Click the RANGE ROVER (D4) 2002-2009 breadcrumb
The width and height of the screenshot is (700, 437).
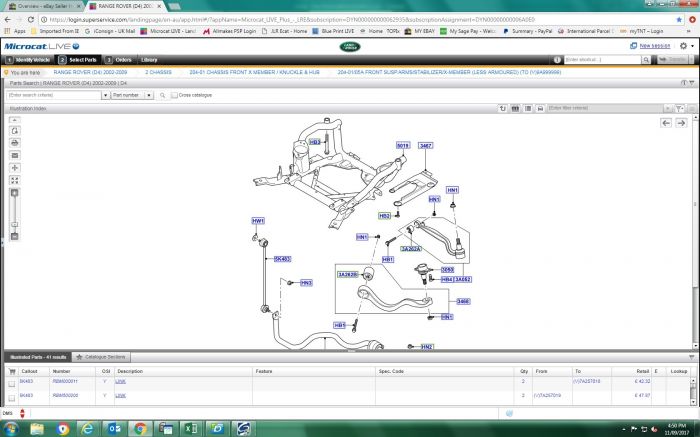click(90, 72)
